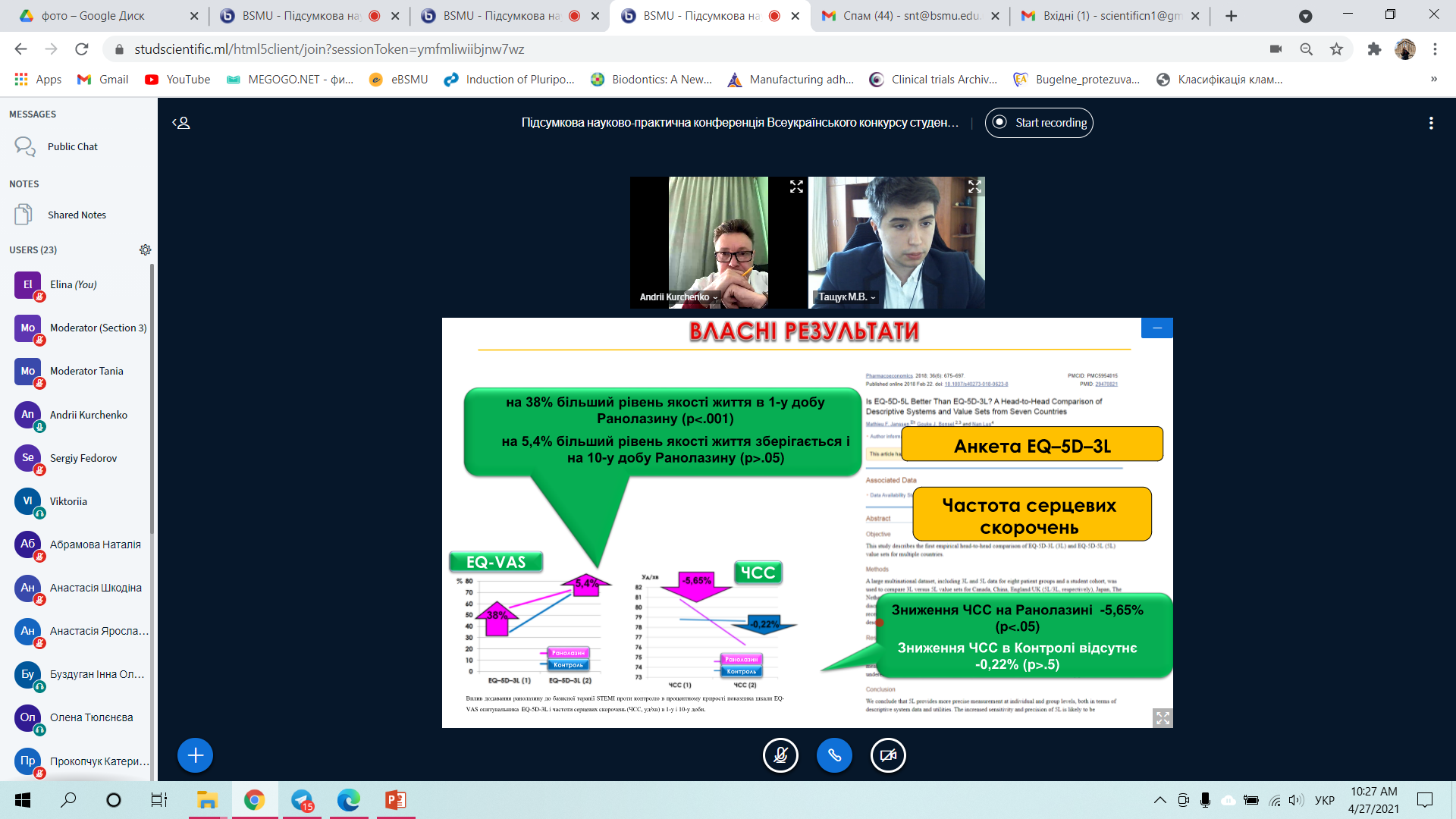Fullscreen Andrii Kurchenko's webcam
This screenshot has height=819, width=1456.
tap(796, 187)
